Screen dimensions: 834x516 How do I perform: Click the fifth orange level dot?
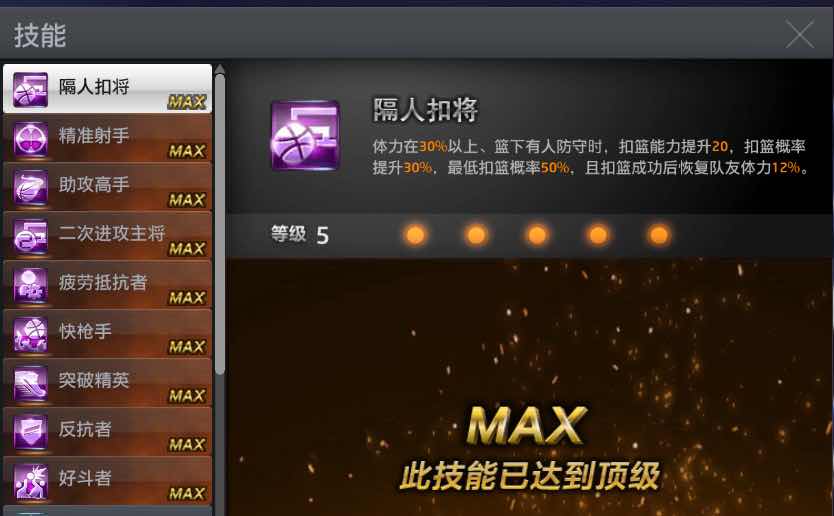(x=660, y=235)
